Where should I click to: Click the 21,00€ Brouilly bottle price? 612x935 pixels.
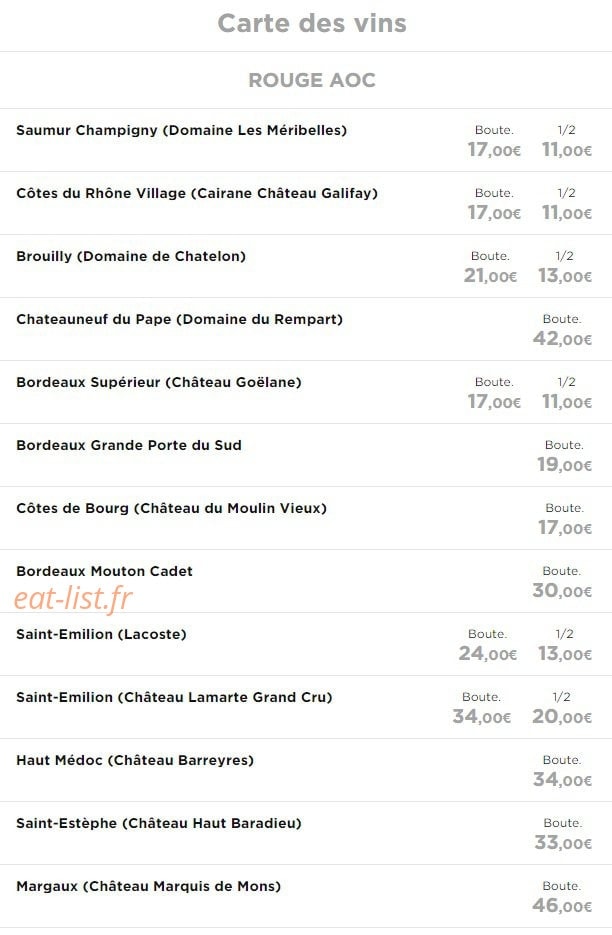click(490, 275)
